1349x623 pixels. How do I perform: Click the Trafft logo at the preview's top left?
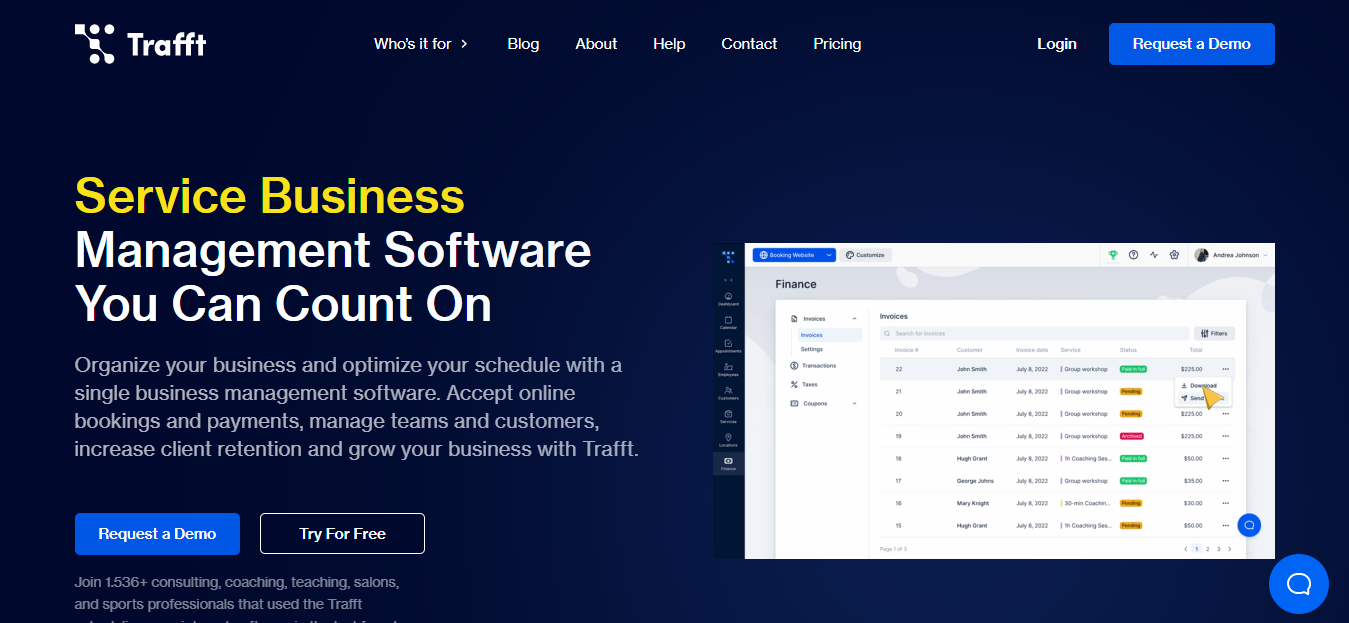point(728,256)
